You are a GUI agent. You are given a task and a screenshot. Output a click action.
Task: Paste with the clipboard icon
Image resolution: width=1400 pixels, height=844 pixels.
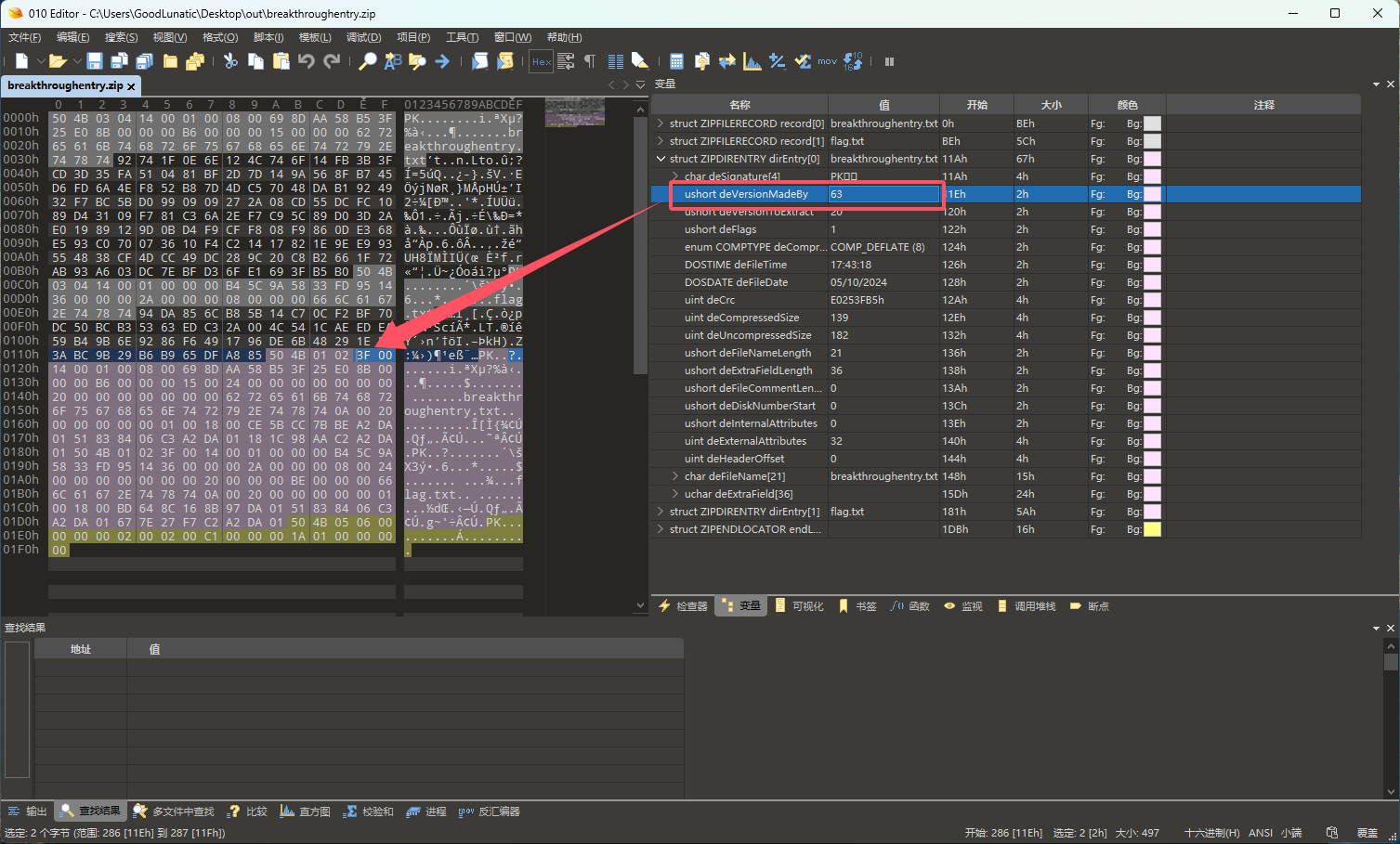[x=281, y=61]
